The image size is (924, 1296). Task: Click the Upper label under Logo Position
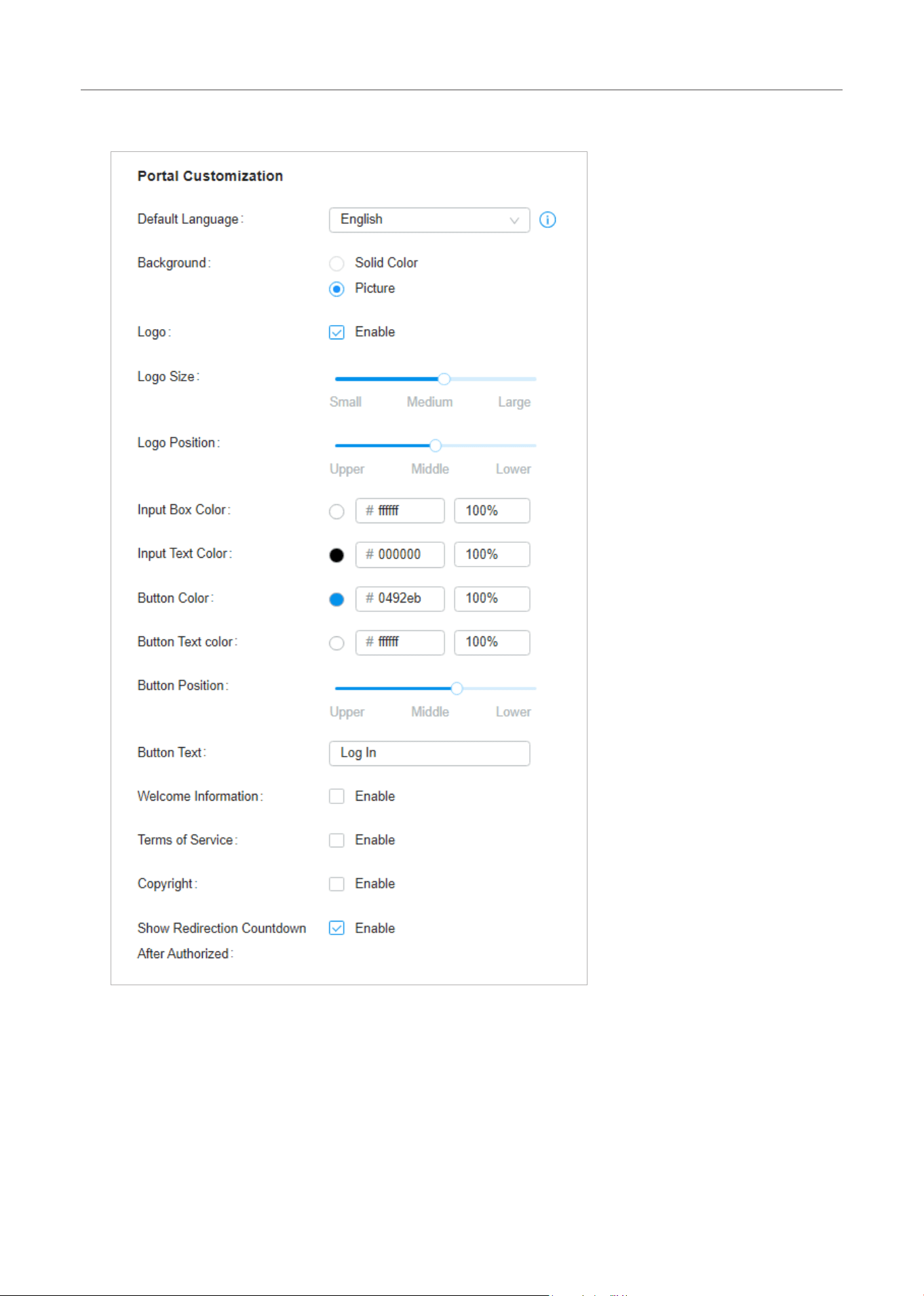pos(347,470)
